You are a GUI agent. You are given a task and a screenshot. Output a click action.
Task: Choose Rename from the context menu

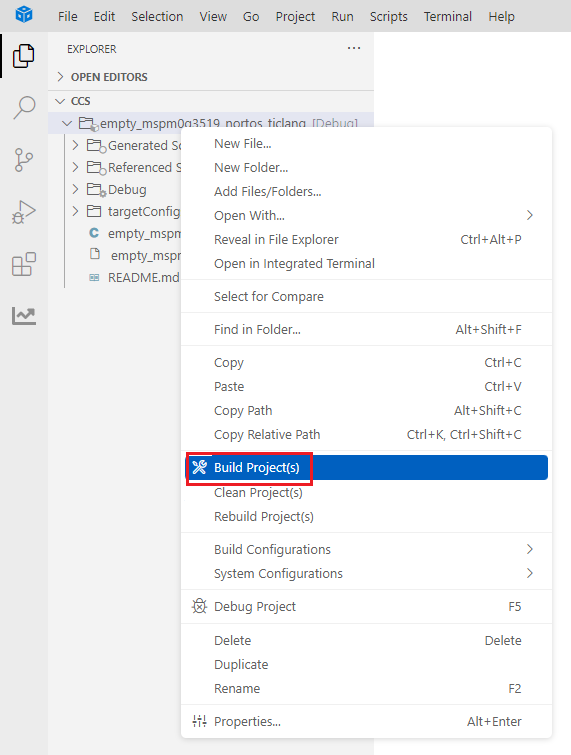click(366, 689)
